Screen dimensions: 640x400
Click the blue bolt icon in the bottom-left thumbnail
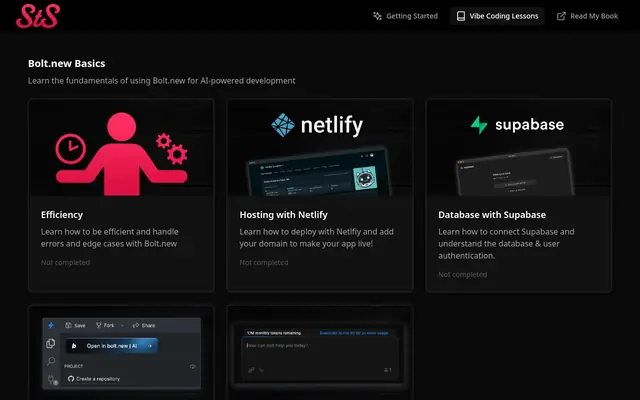pyautogui.click(x=51, y=325)
